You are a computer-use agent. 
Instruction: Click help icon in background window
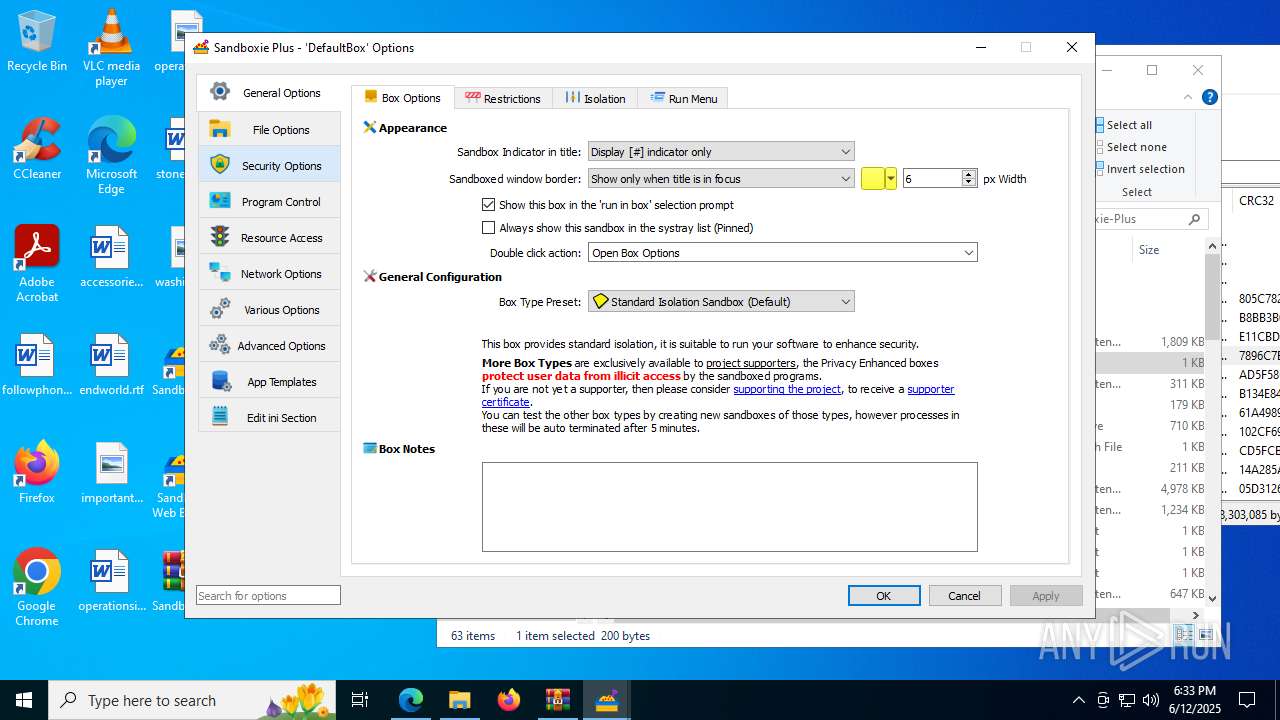point(1209,97)
